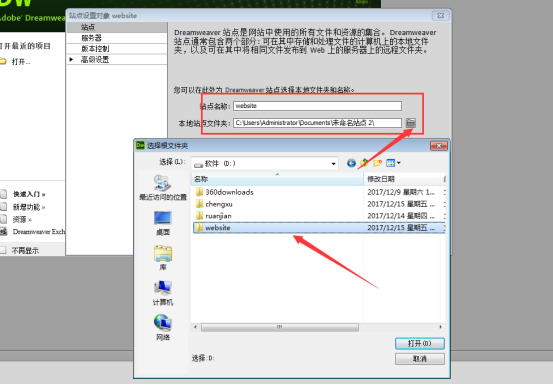Go up one folder level icon
Screen dimensions: 553x385
[x=364, y=163]
